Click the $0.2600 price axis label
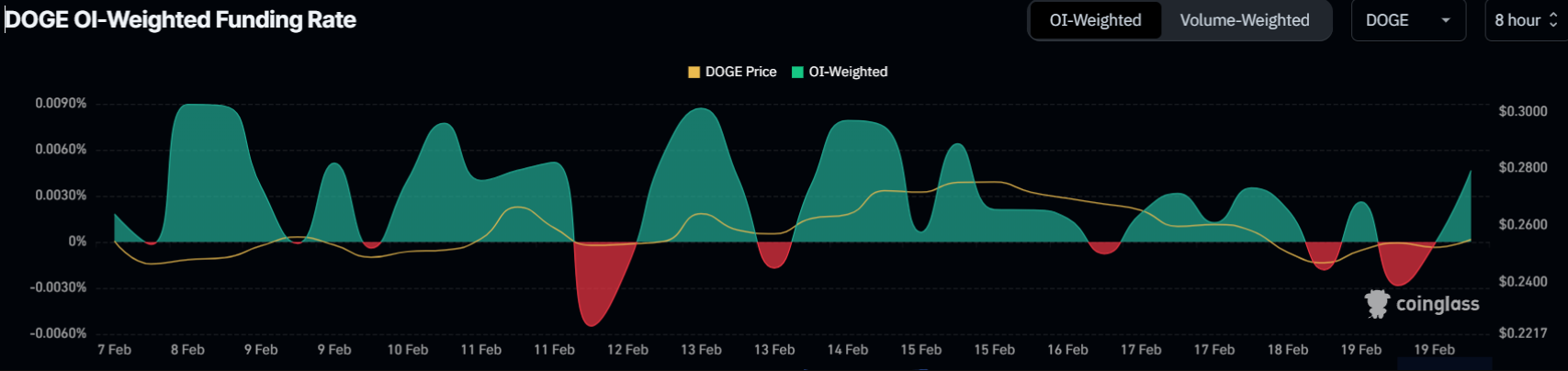 1523,224
